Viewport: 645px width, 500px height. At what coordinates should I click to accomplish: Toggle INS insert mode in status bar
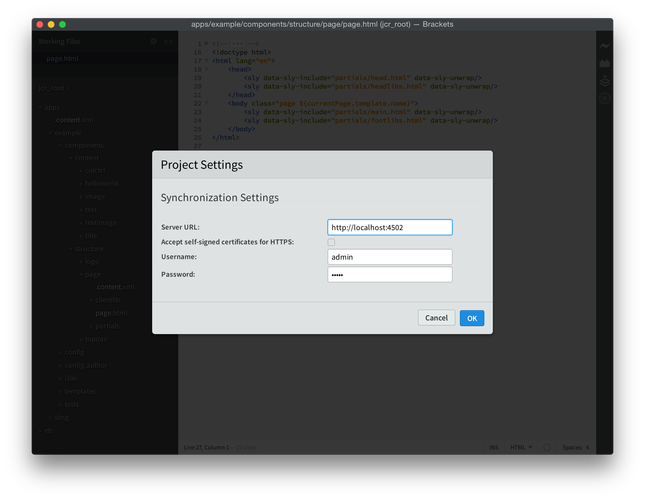494,447
